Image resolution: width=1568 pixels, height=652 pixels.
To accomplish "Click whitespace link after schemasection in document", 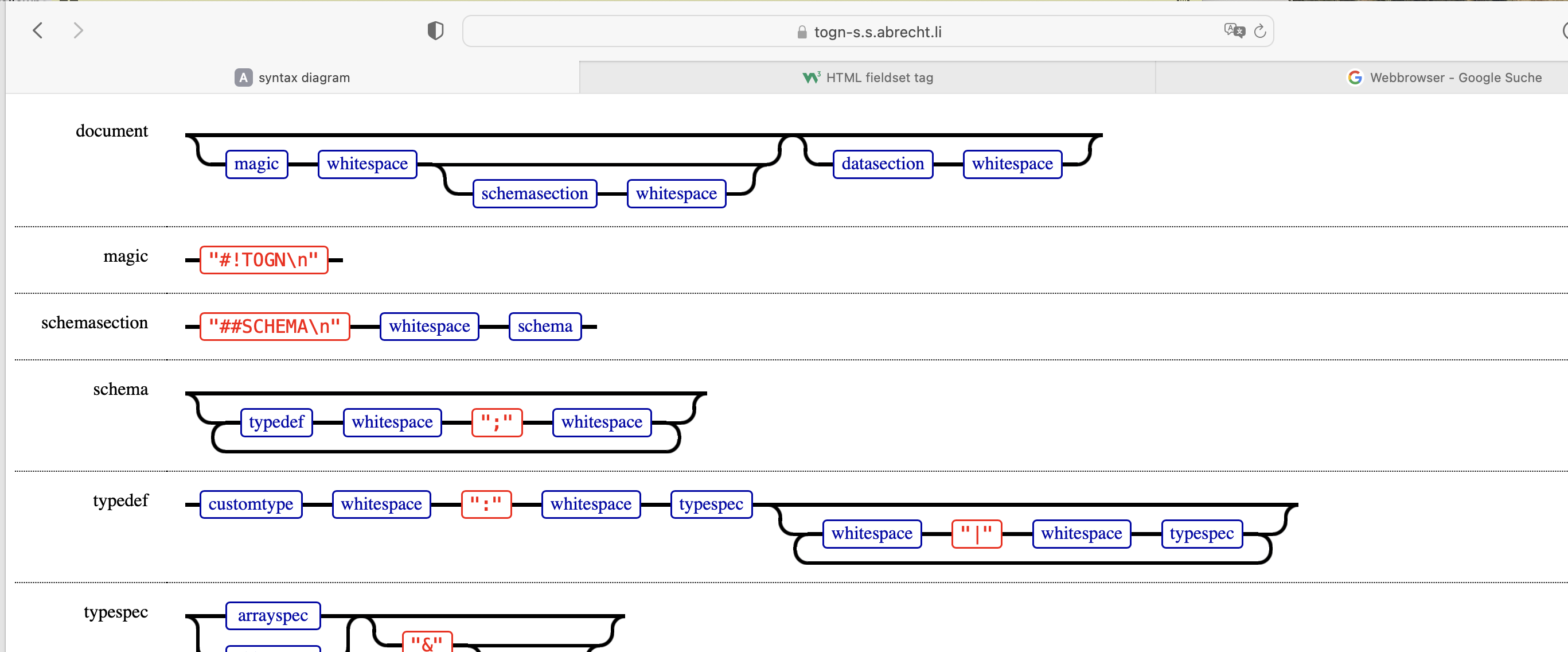I will click(676, 194).
